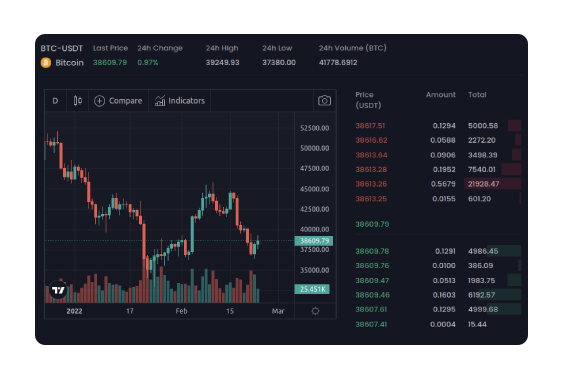Image resolution: width=568 pixels, height=380 pixels.
Task: Click the Bitcoin coin icon
Action: (x=46, y=63)
